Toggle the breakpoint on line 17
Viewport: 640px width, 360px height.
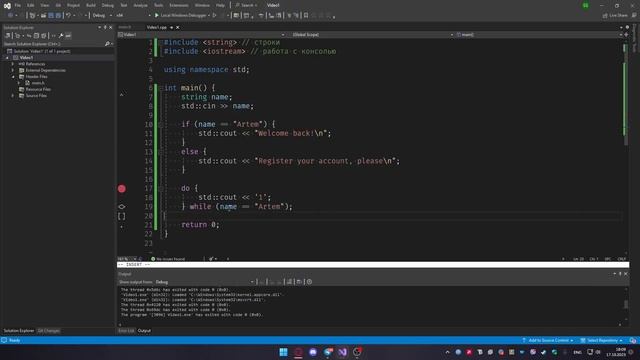point(122,189)
